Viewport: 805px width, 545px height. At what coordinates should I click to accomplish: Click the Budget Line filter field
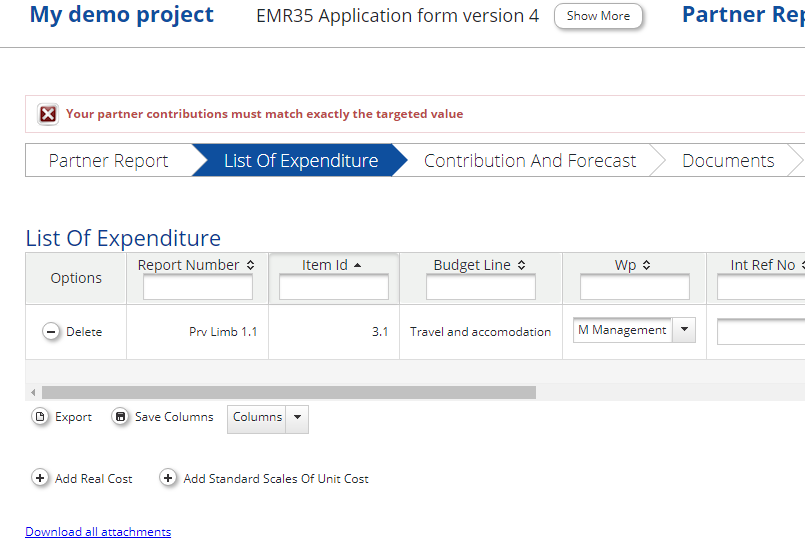tap(481, 288)
